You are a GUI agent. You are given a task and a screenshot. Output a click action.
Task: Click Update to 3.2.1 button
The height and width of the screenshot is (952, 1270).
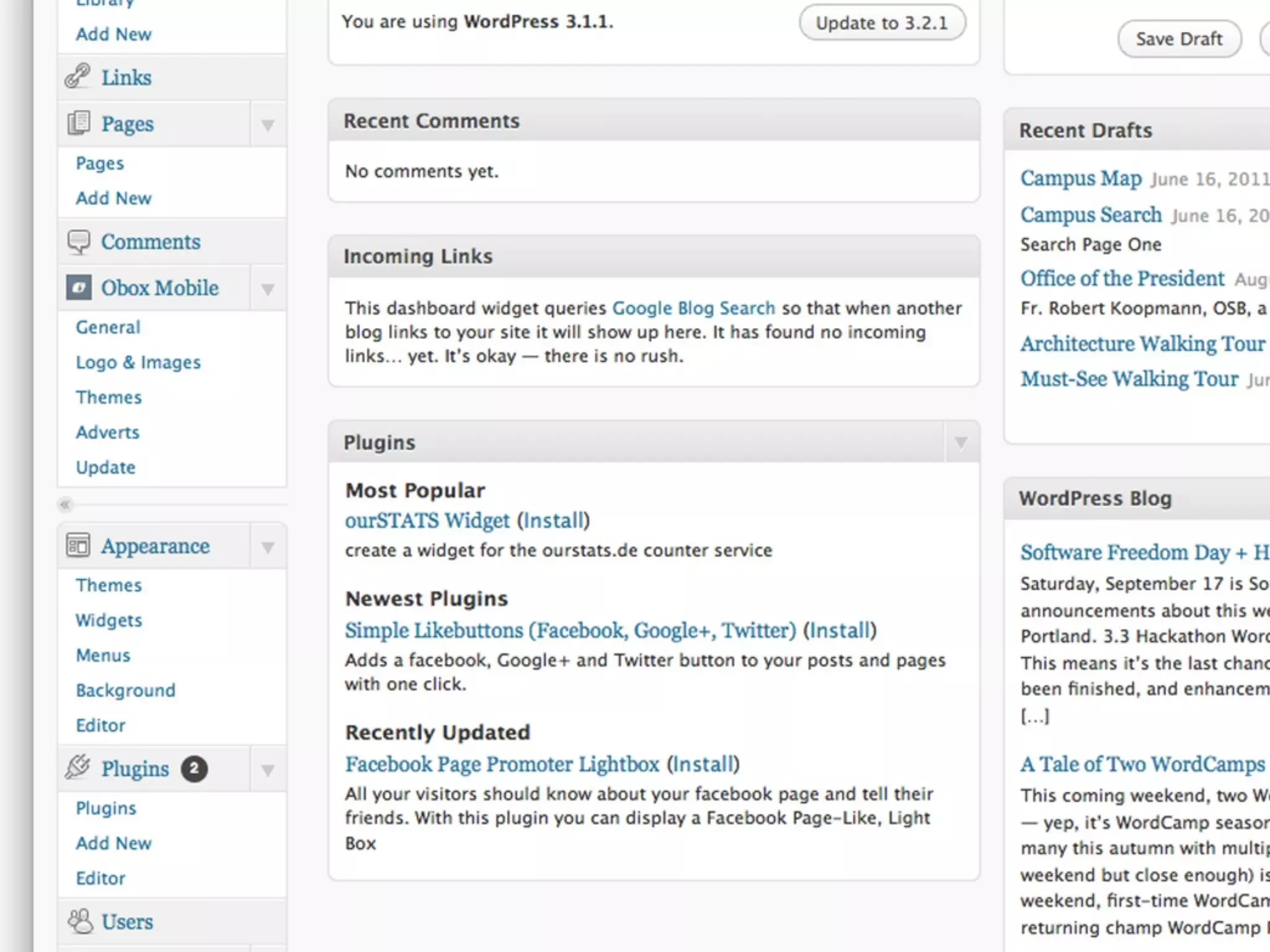point(881,23)
